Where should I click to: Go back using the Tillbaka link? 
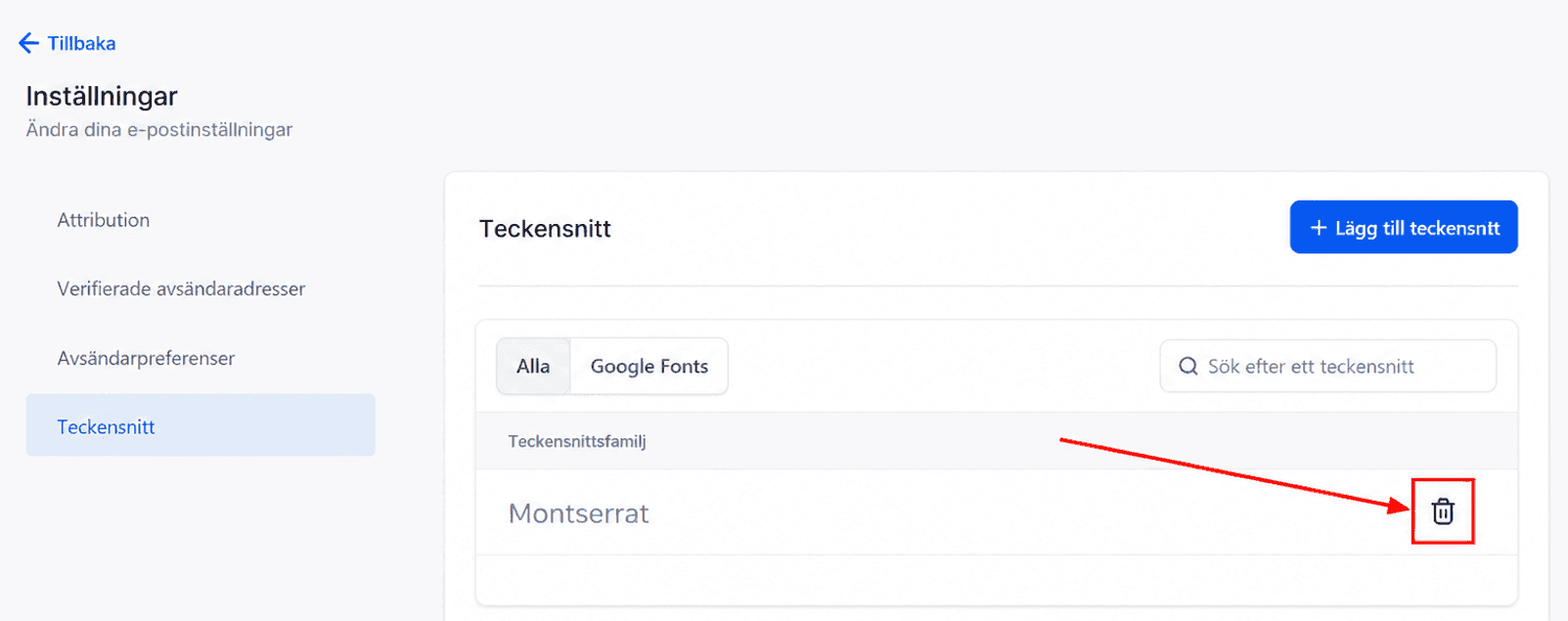81,43
